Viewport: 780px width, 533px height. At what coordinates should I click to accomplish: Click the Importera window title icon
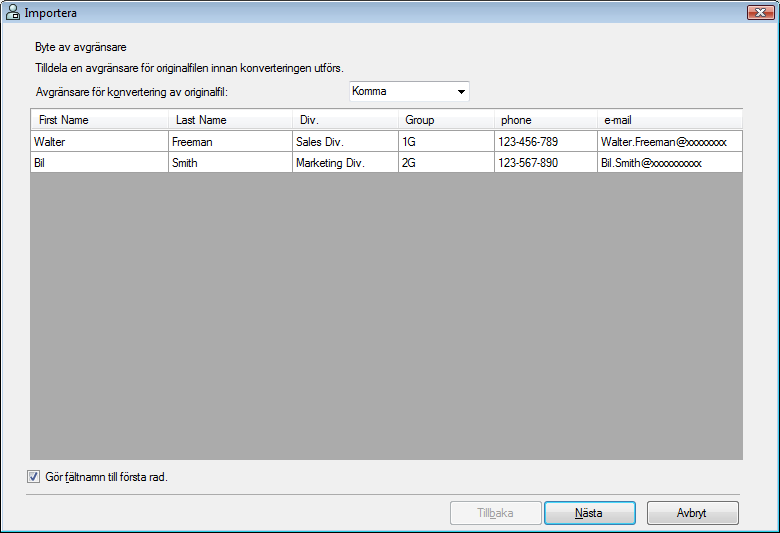12,12
